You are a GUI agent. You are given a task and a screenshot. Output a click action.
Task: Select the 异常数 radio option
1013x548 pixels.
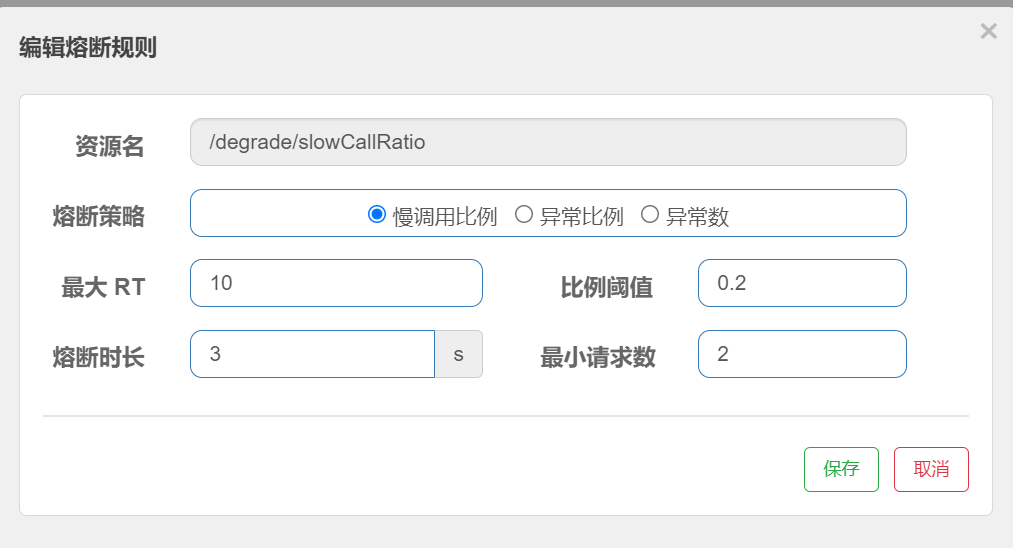click(x=650, y=214)
